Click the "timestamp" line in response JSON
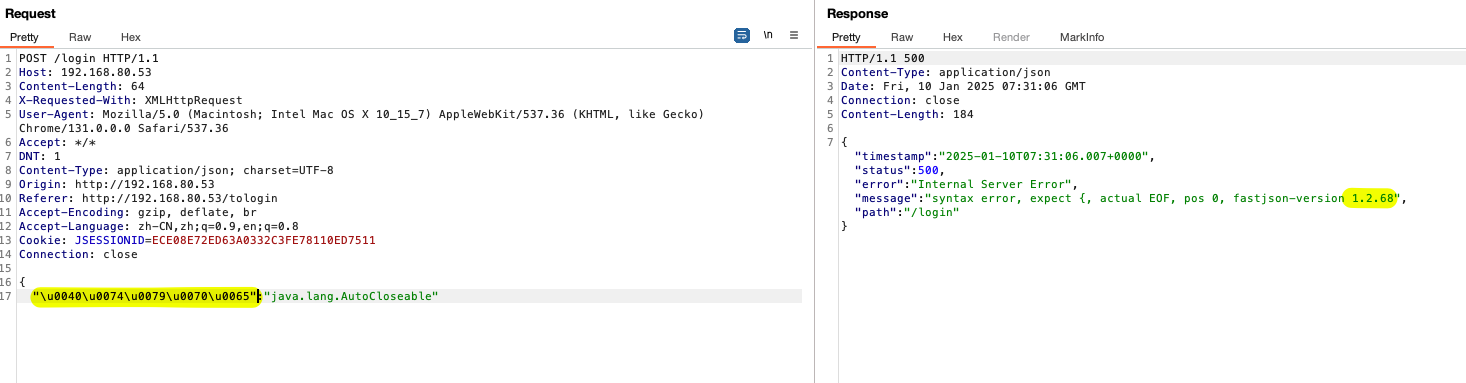The width and height of the screenshot is (1466, 383). [1005, 156]
